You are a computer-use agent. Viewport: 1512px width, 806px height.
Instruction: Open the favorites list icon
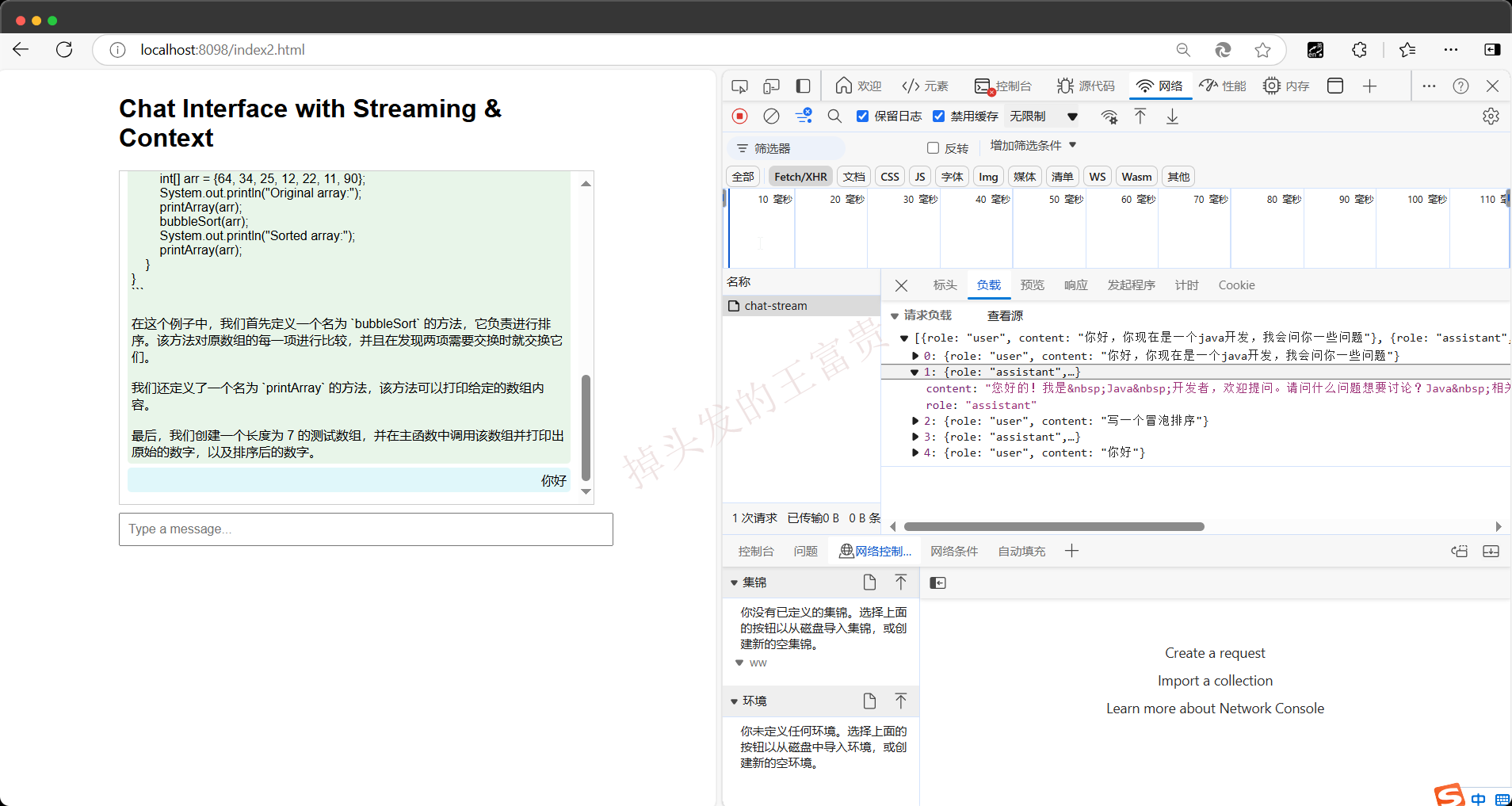click(1407, 50)
